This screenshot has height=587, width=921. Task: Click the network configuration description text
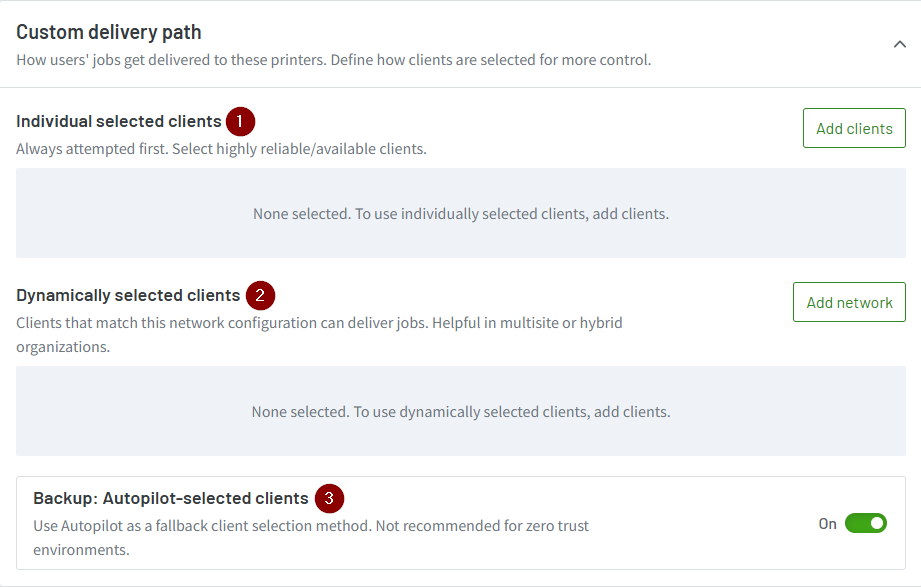point(319,335)
